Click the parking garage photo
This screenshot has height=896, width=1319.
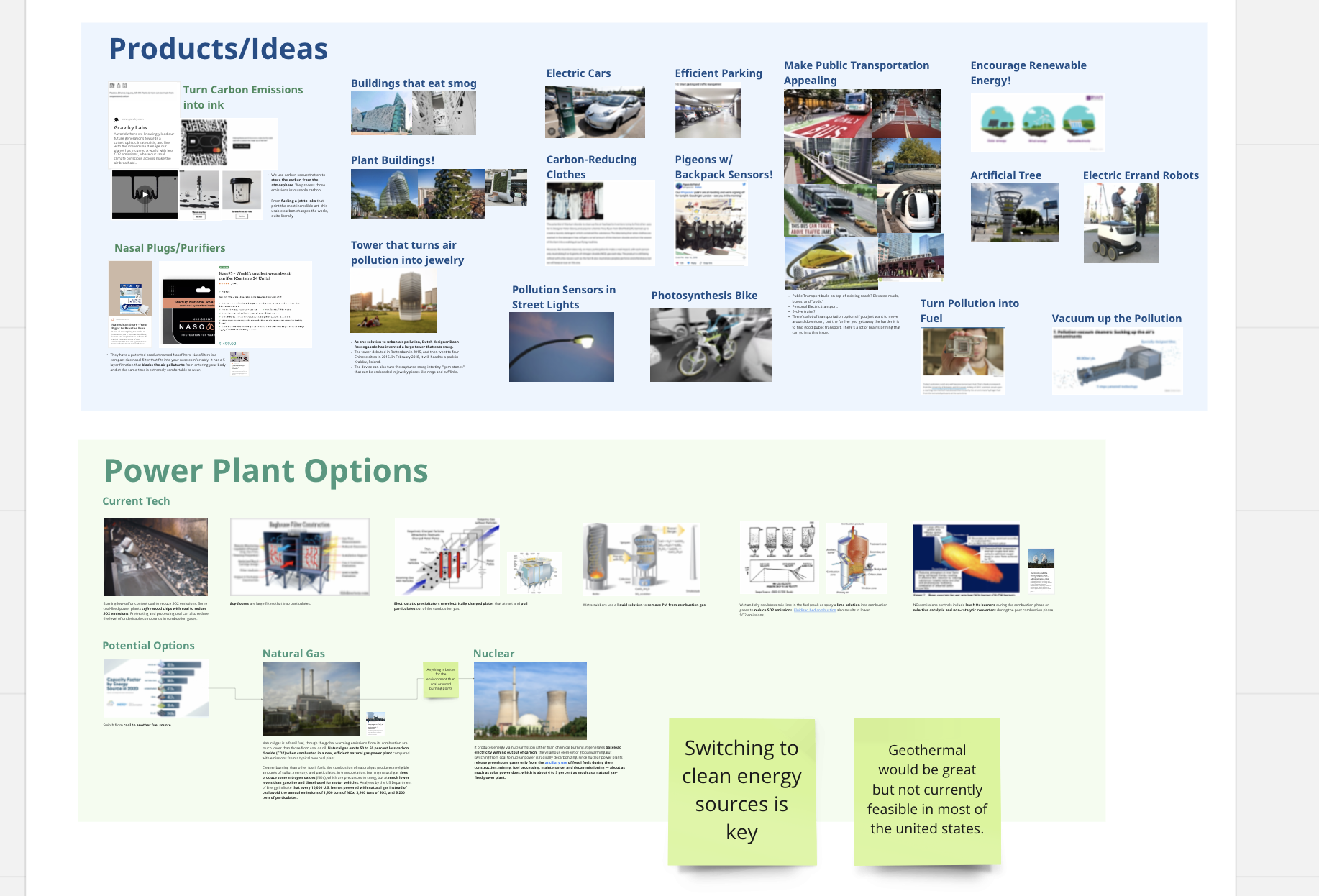[x=708, y=111]
